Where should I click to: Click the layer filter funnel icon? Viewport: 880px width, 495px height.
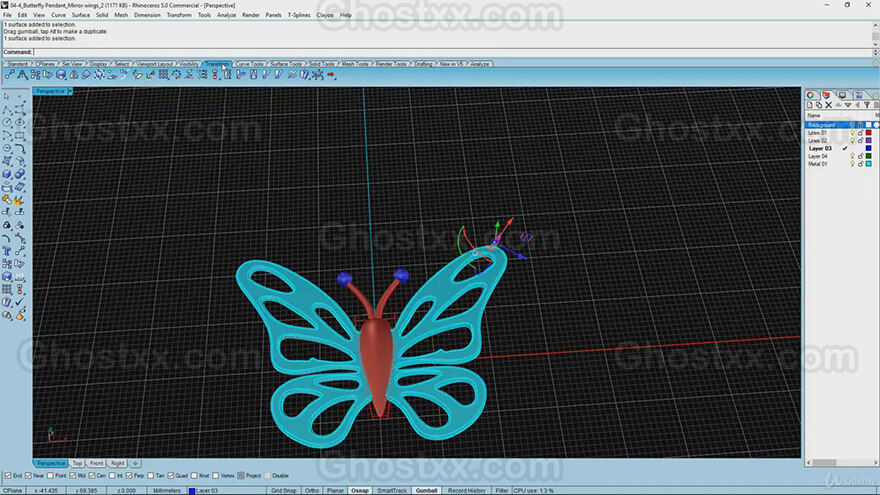(x=867, y=105)
